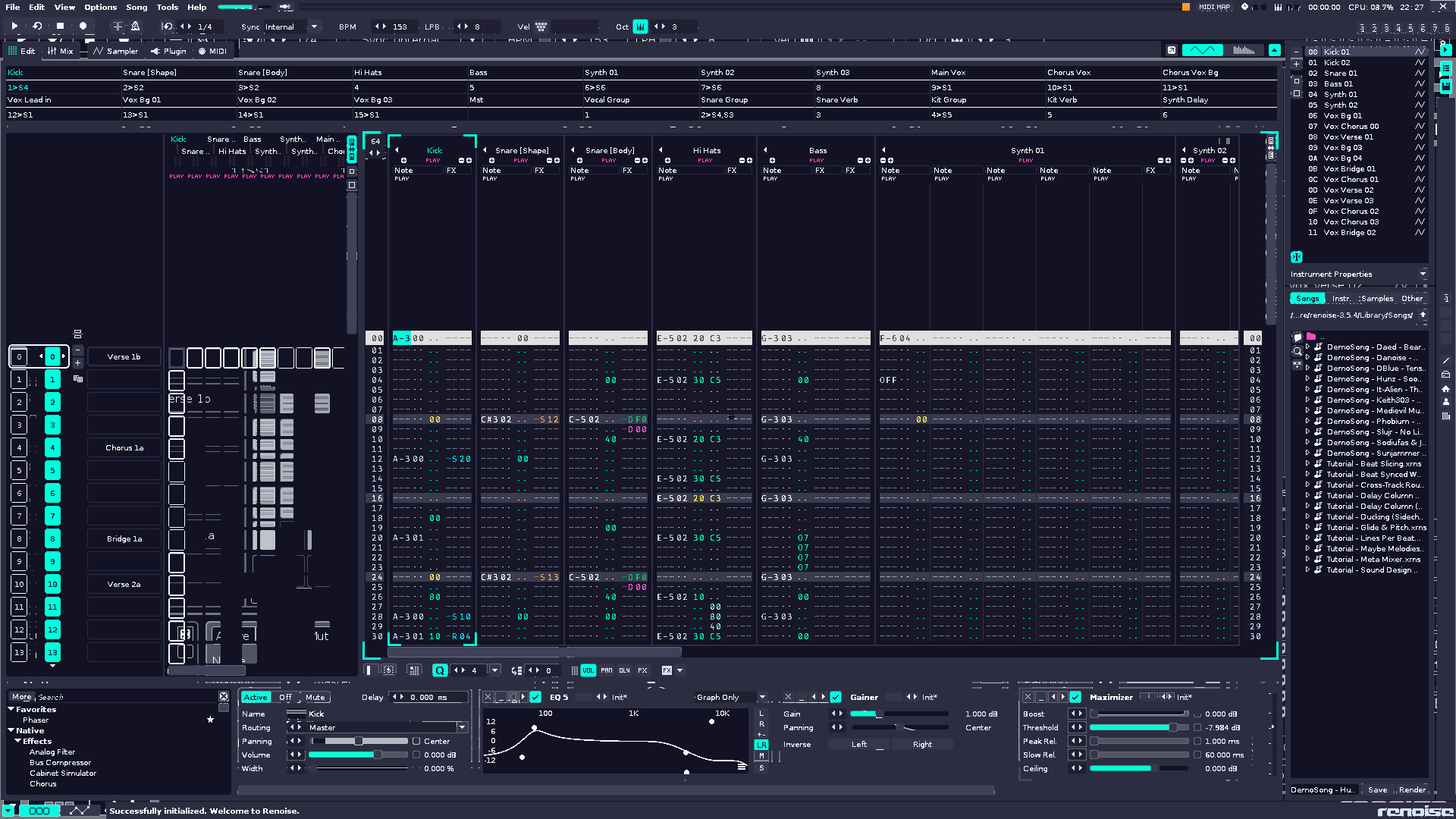This screenshot has height=819, width=1456.
Task: Adjust the track Volume slider
Action: (358, 755)
